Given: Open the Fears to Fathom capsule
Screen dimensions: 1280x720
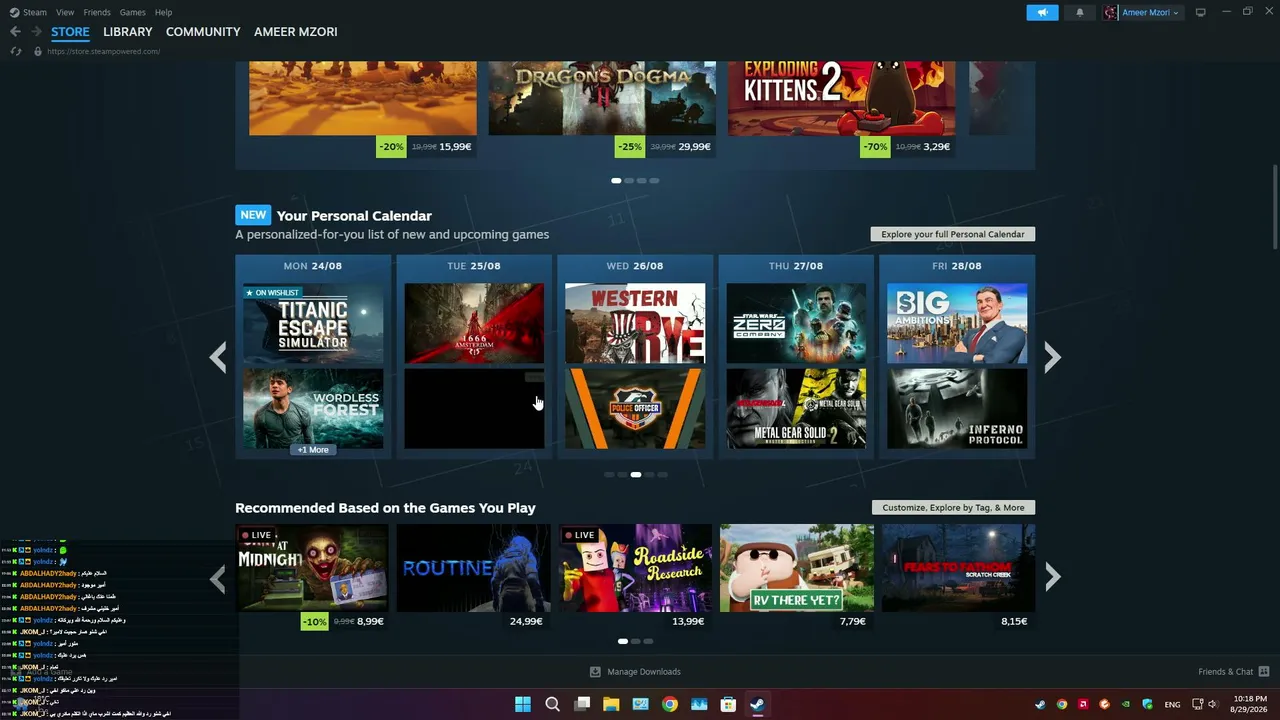Looking at the screenshot, I should tap(958, 568).
